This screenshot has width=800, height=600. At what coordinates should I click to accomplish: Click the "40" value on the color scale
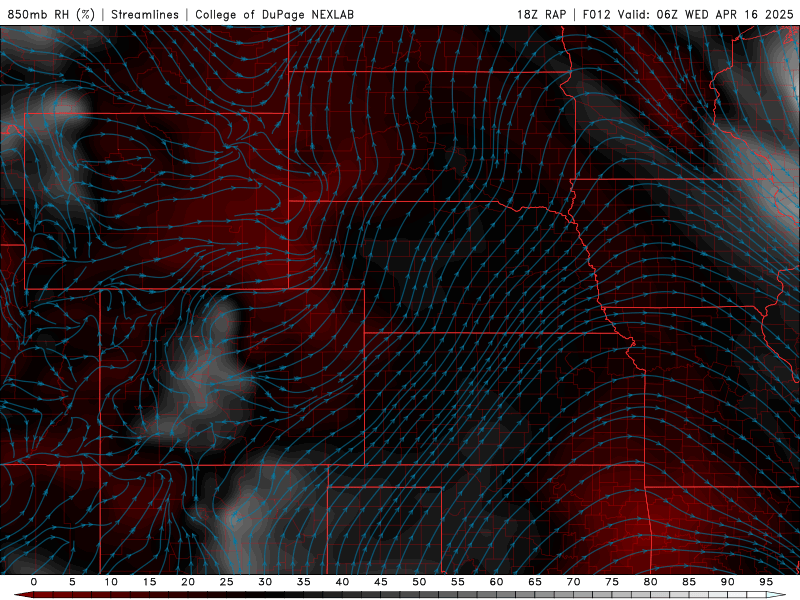pyautogui.click(x=342, y=582)
